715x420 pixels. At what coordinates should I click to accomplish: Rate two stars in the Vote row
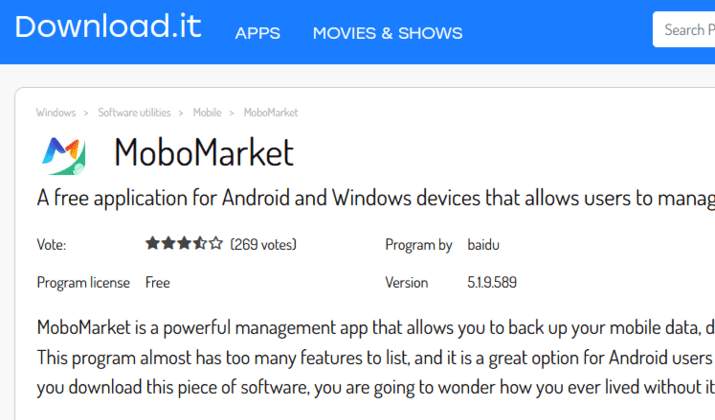click(168, 243)
